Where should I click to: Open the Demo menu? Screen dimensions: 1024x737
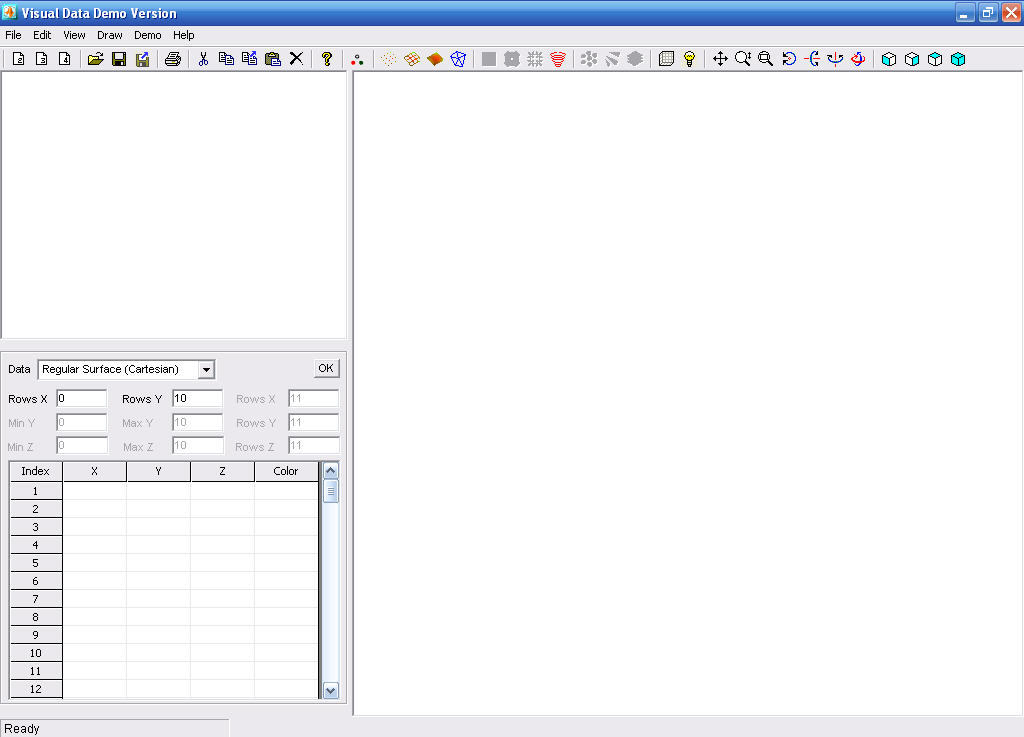click(147, 34)
